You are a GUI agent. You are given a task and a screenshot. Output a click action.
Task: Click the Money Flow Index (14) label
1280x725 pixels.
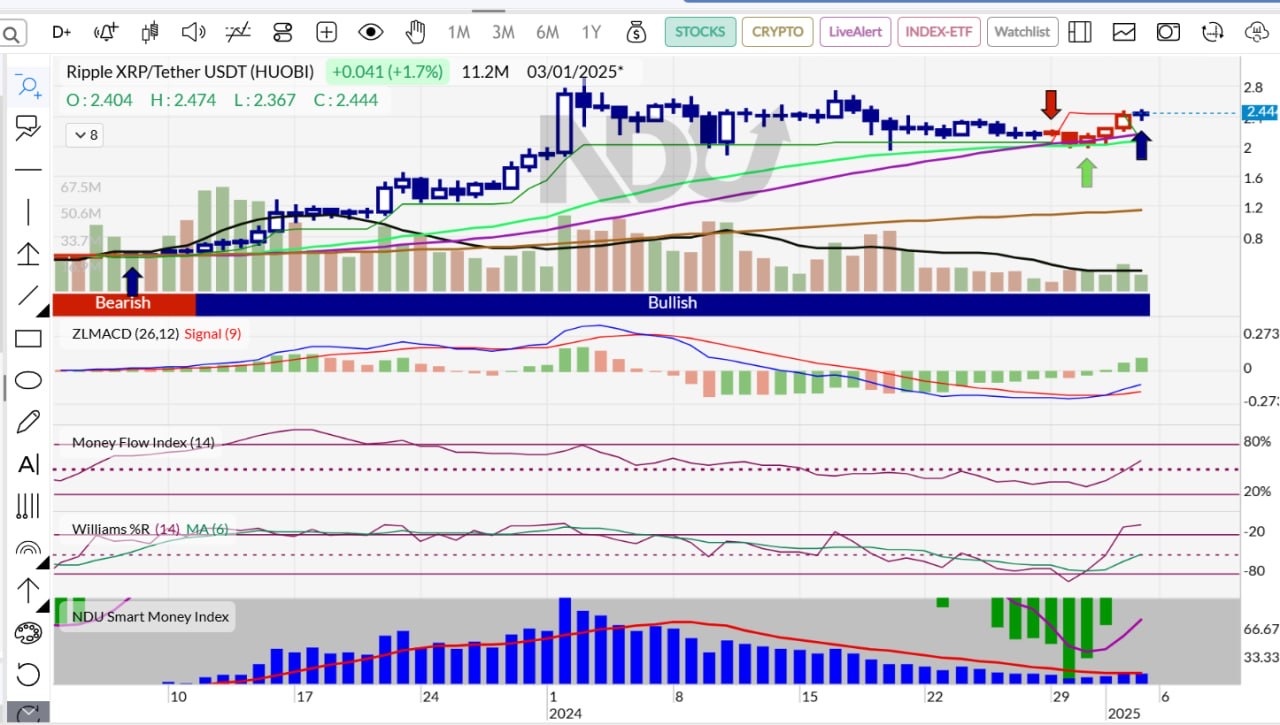point(143,442)
